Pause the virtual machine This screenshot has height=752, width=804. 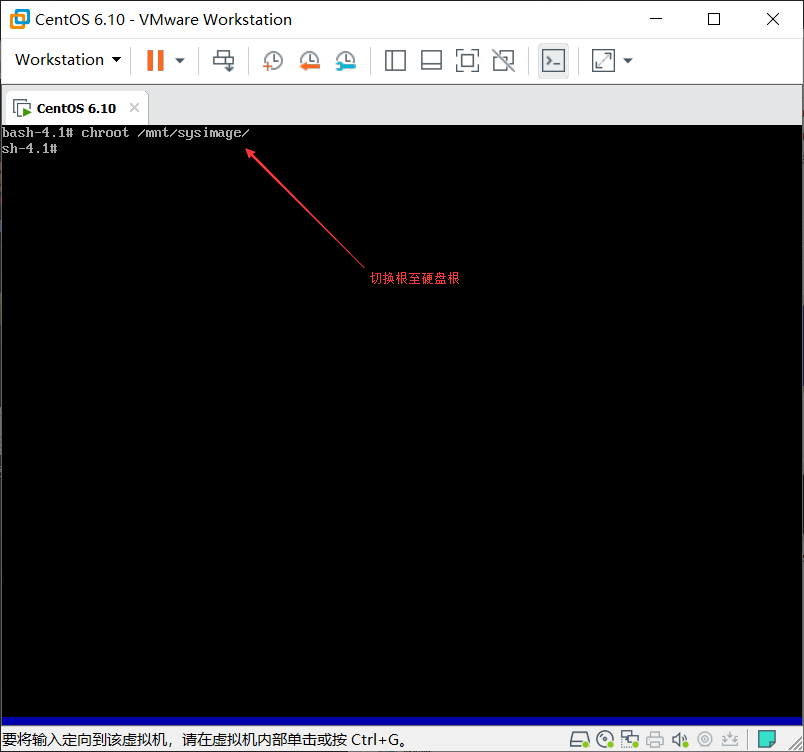[x=155, y=60]
